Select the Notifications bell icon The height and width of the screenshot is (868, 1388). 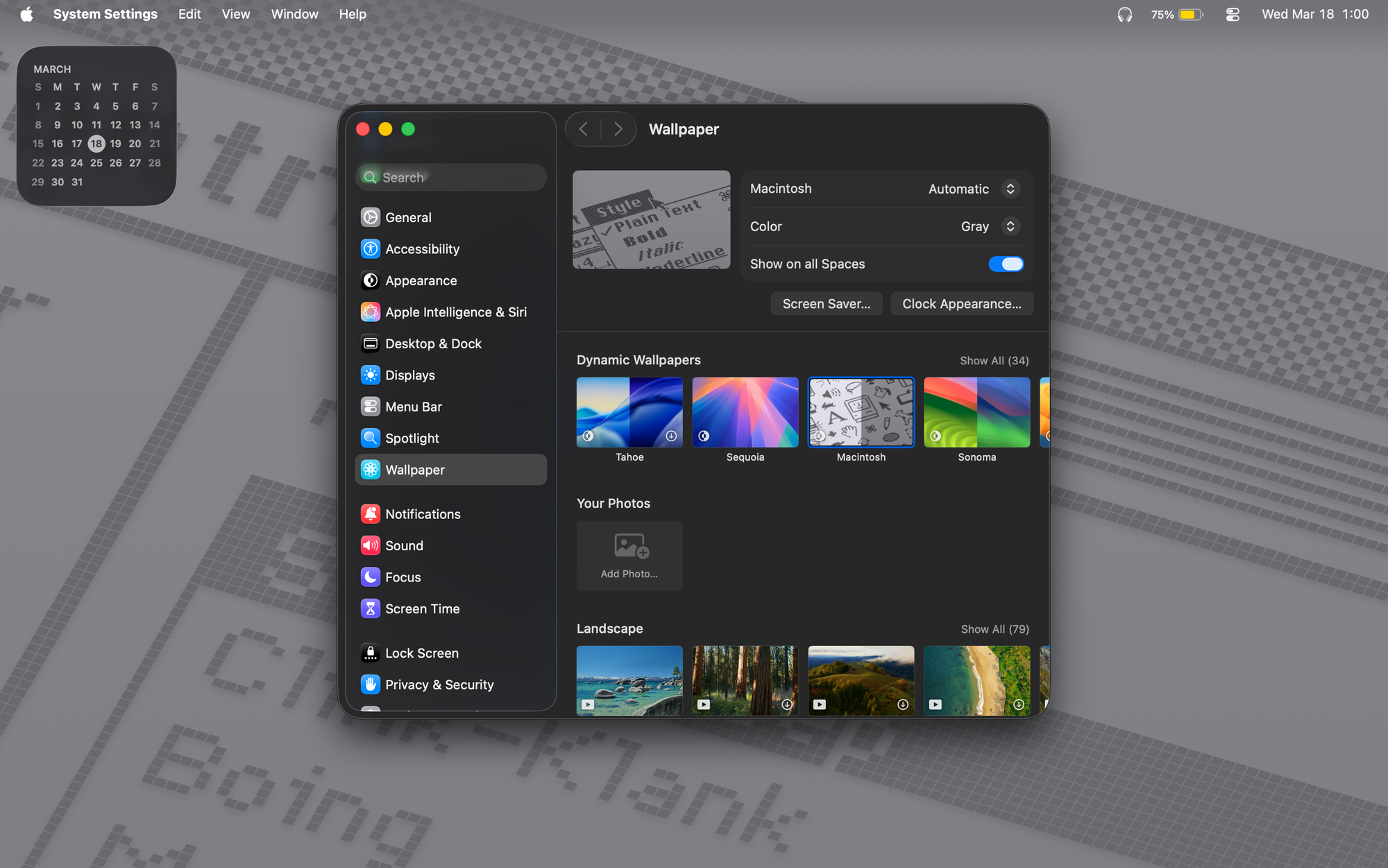pyautogui.click(x=371, y=514)
